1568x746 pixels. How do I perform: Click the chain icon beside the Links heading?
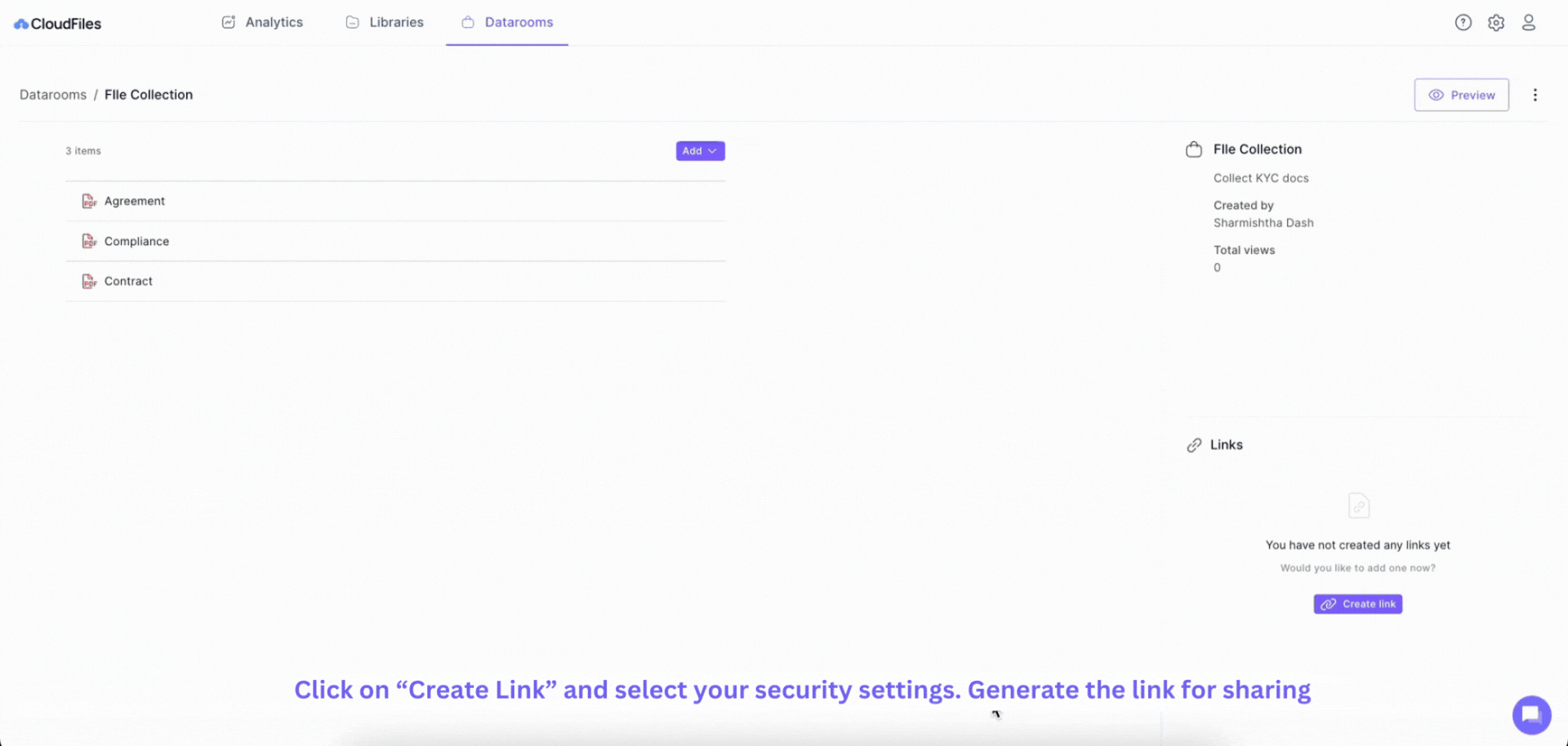(x=1194, y=444)
